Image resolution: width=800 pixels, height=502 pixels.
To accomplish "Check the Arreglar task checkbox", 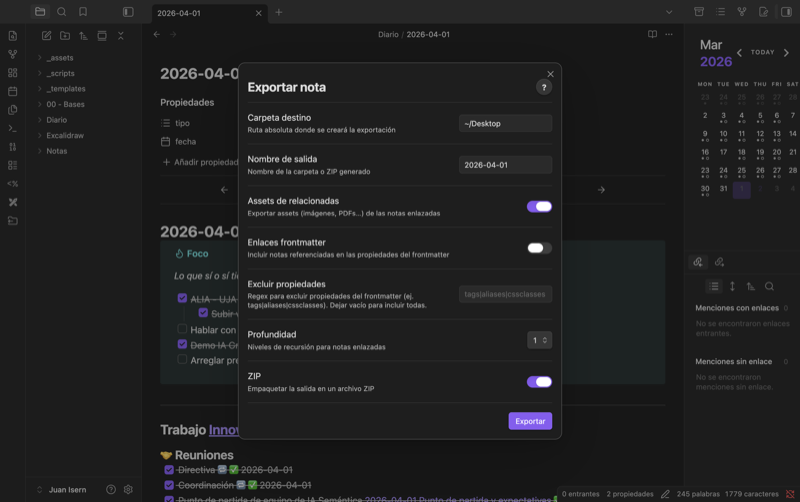I will tap(182, 359).
